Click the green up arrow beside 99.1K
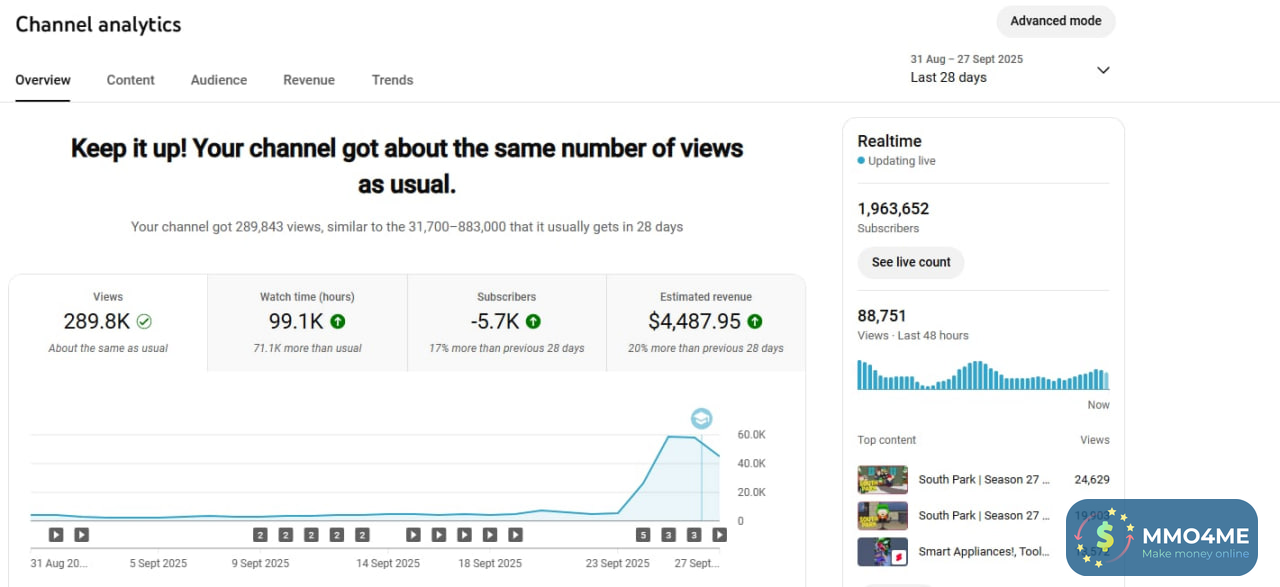 click(338, 322)
